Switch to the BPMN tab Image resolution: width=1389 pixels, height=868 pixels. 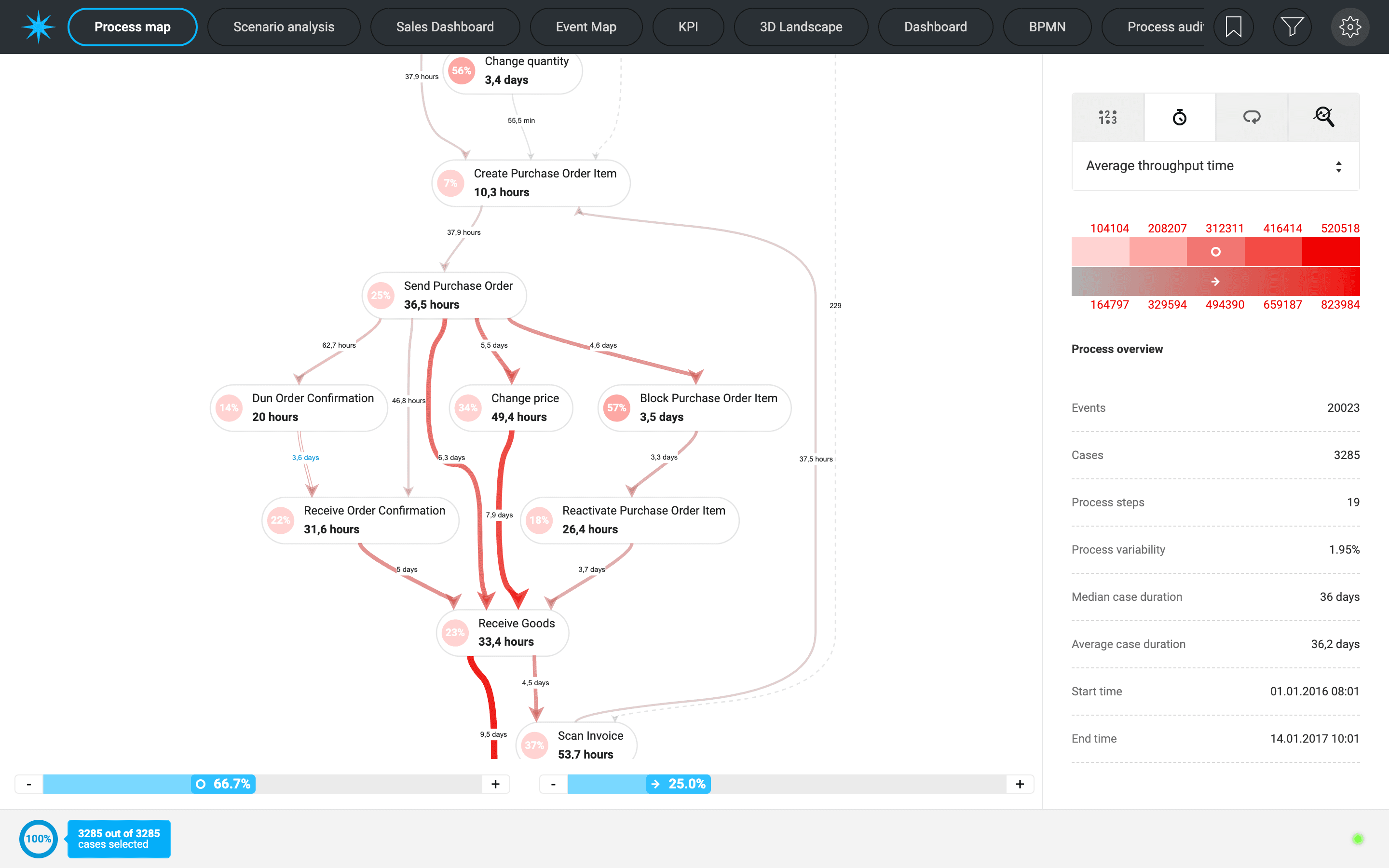[1047, 27]
